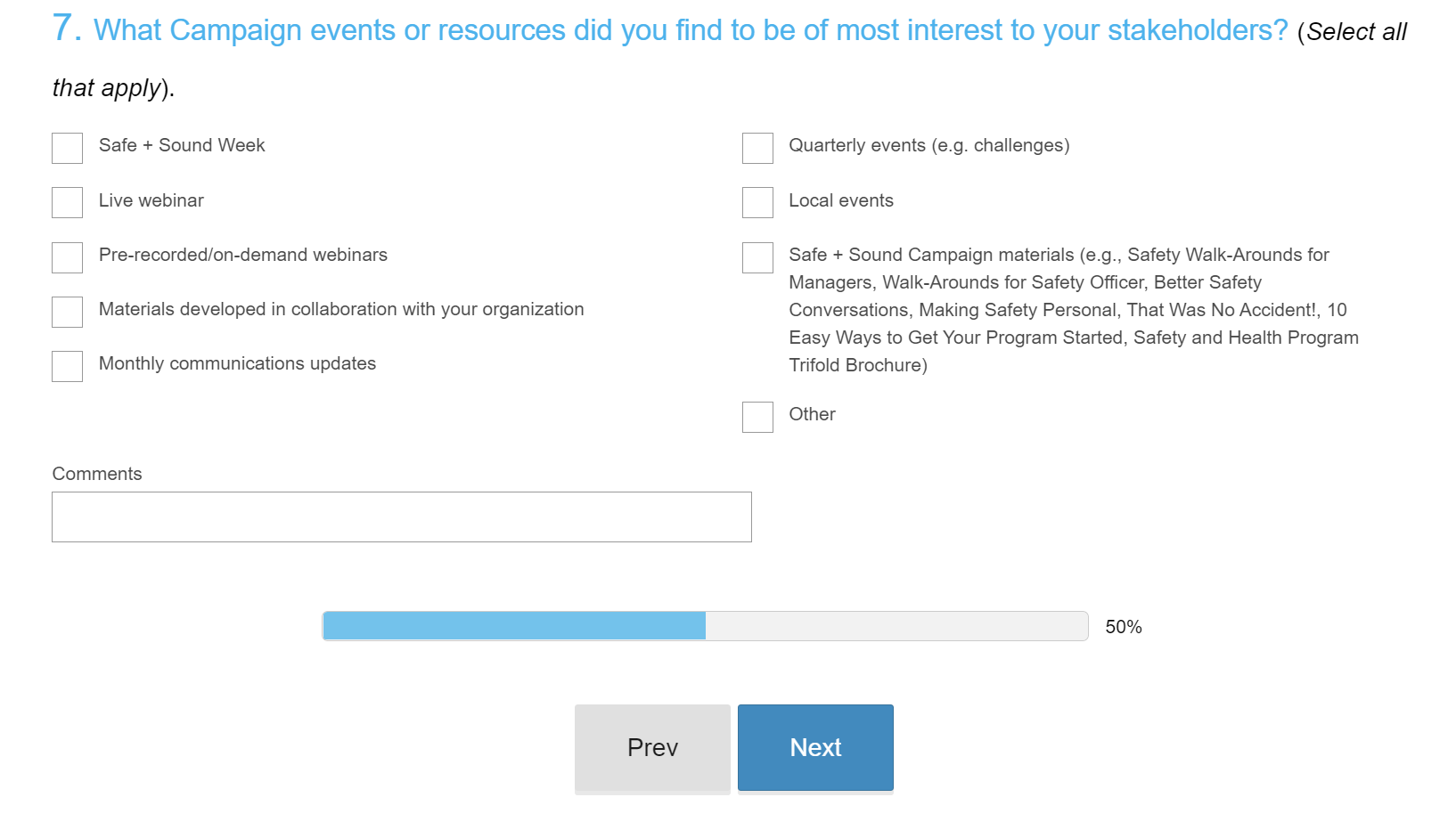Click the 50% progress label
The height and width of the screenshot is (830, 1456).
tap(1123, 627)
